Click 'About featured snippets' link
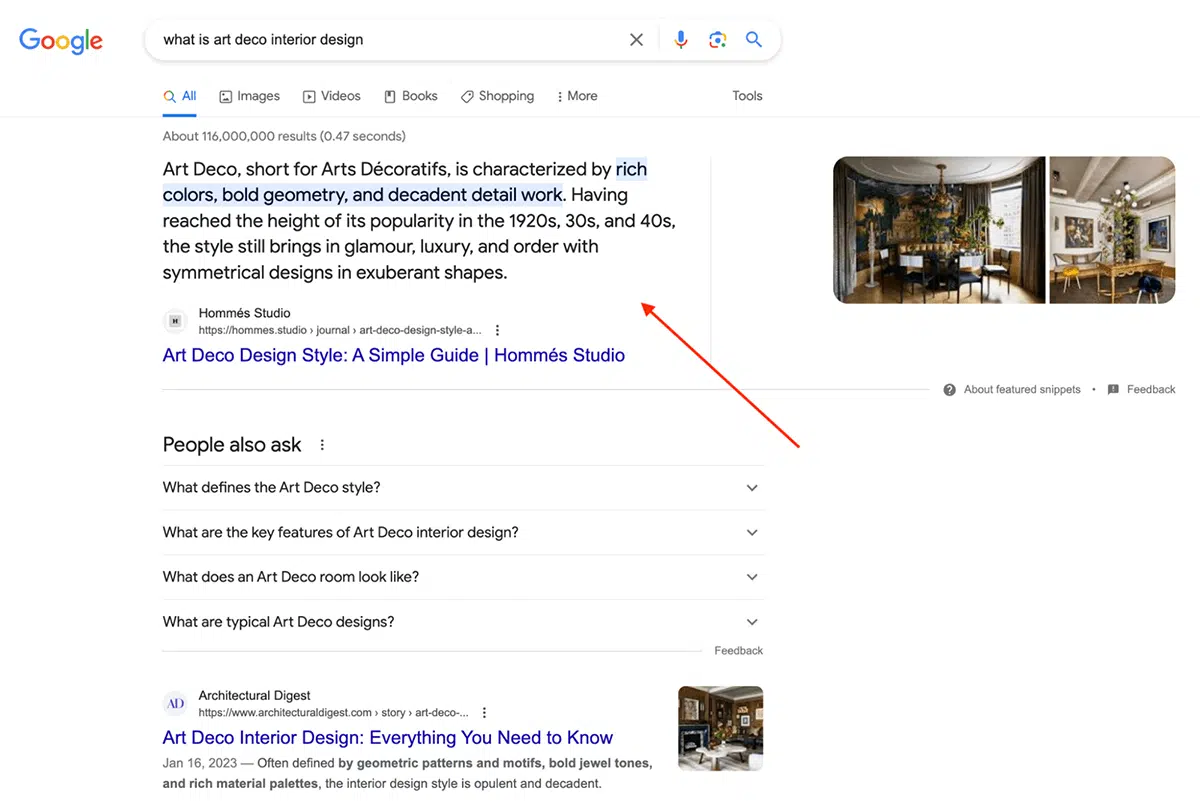 point(1022,390)
